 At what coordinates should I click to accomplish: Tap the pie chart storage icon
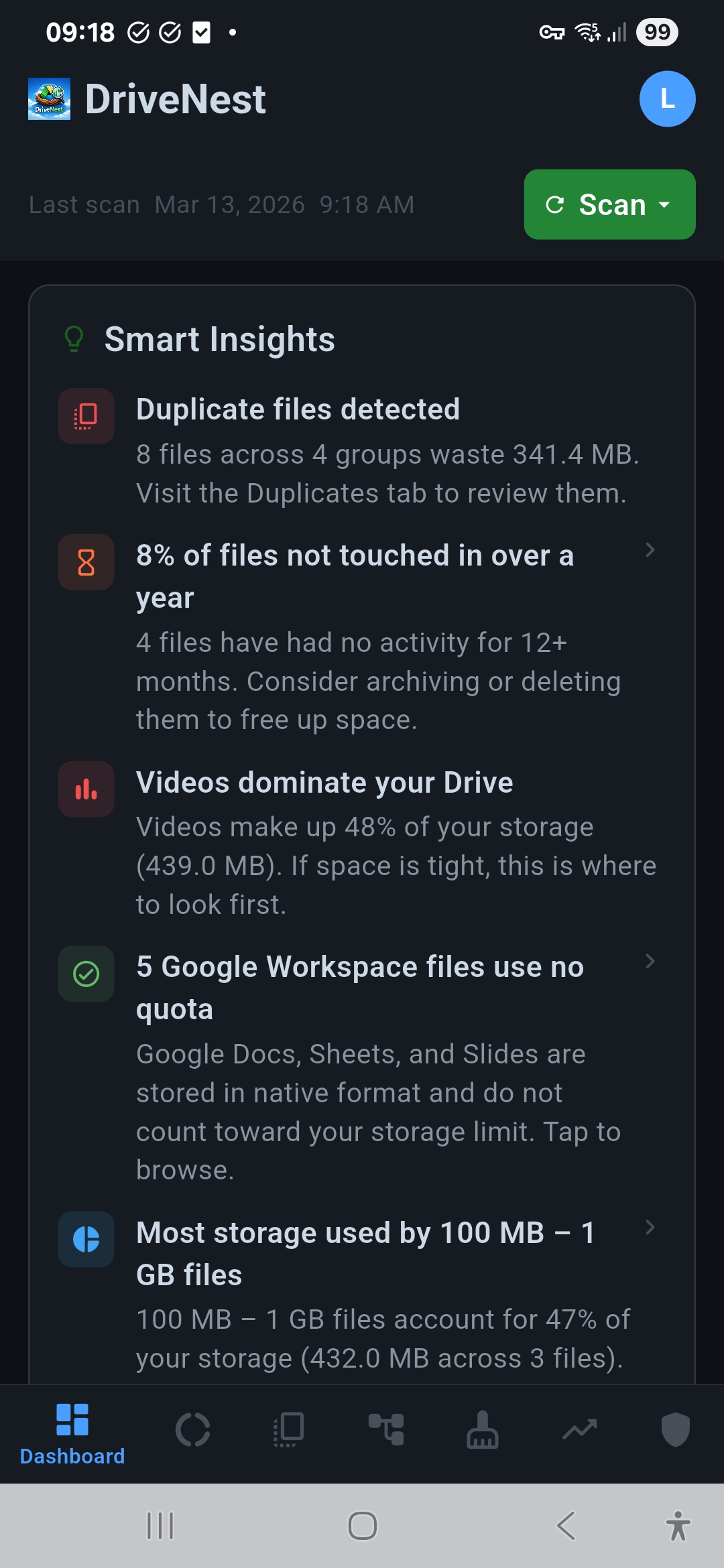coord(86,1239)
